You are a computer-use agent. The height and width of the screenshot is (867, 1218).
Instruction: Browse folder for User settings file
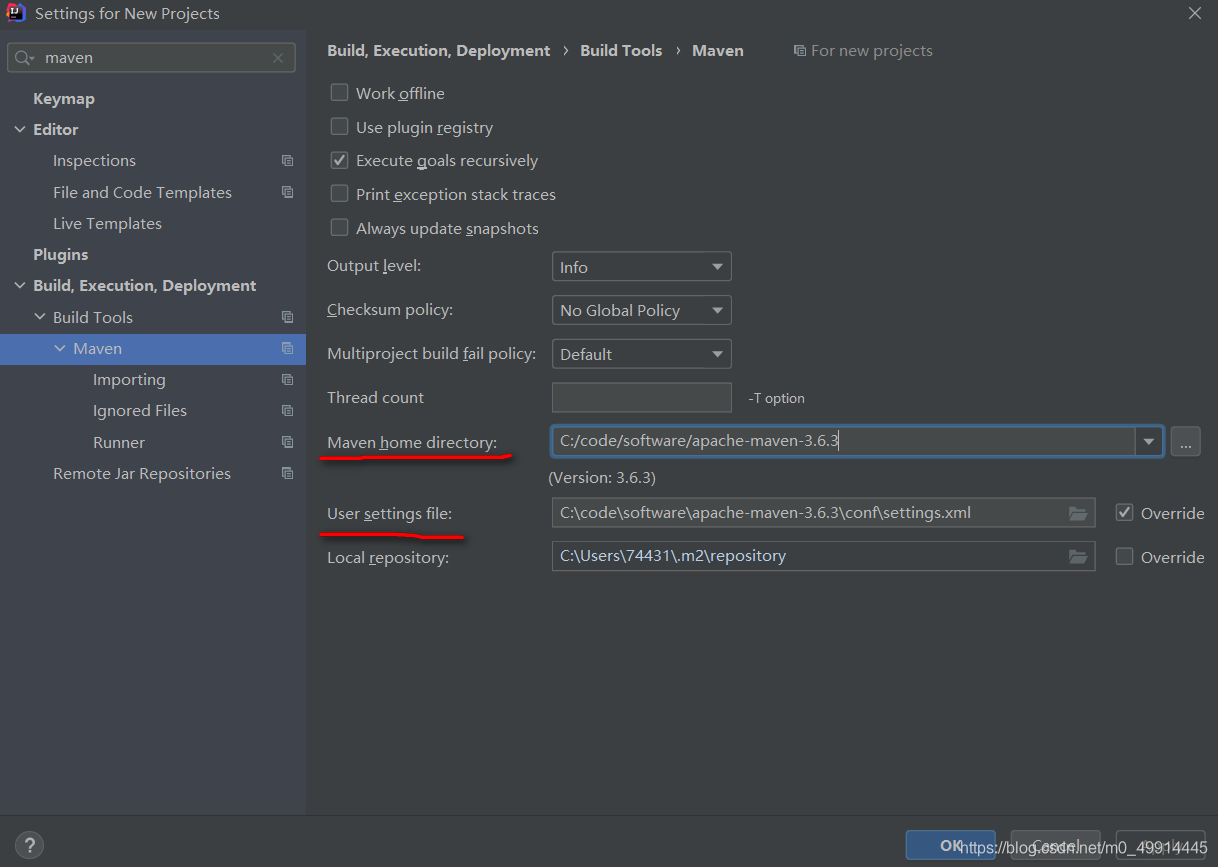tap(1077, 513)
